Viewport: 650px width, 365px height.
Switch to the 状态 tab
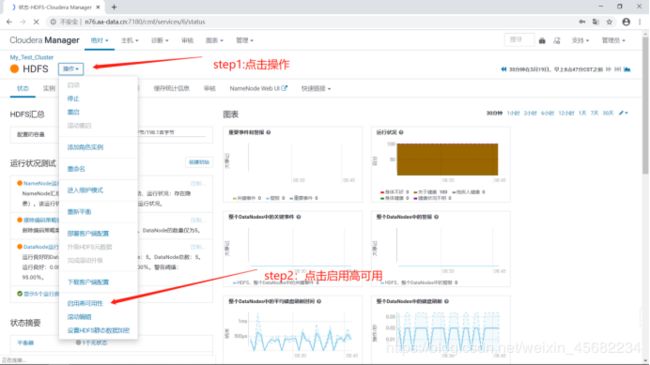tap(23, 88)
